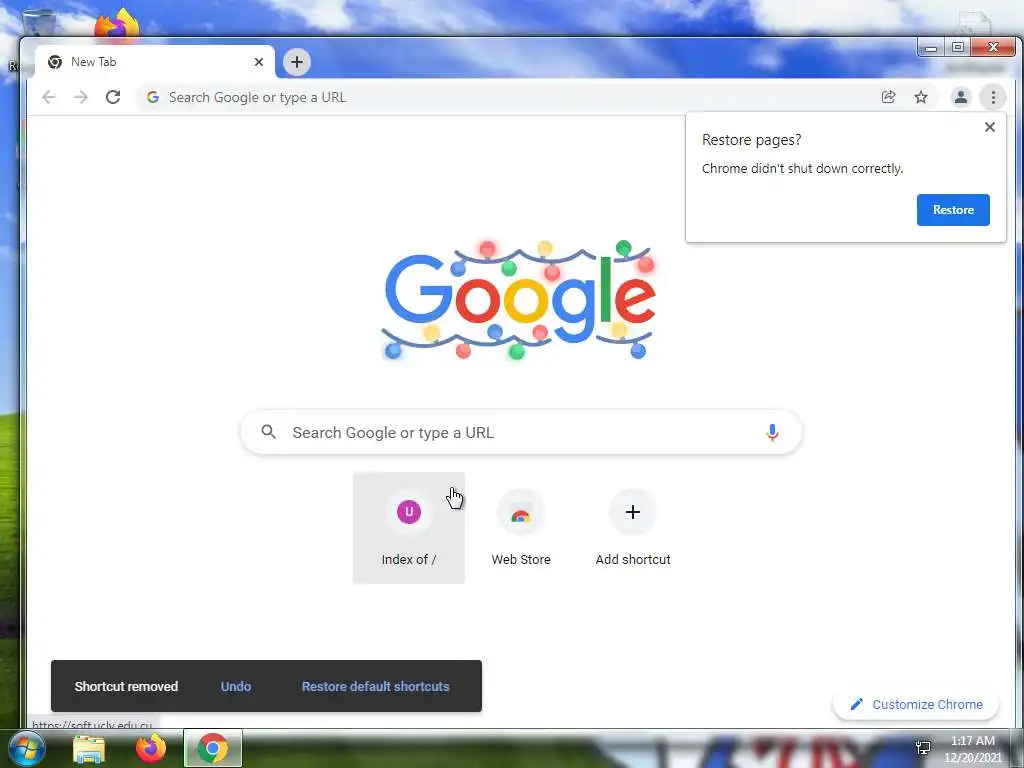This screenshot has width=1024, height=768.
Task: Click Undo in the shortcut removed toast
Action: (236, 686)
